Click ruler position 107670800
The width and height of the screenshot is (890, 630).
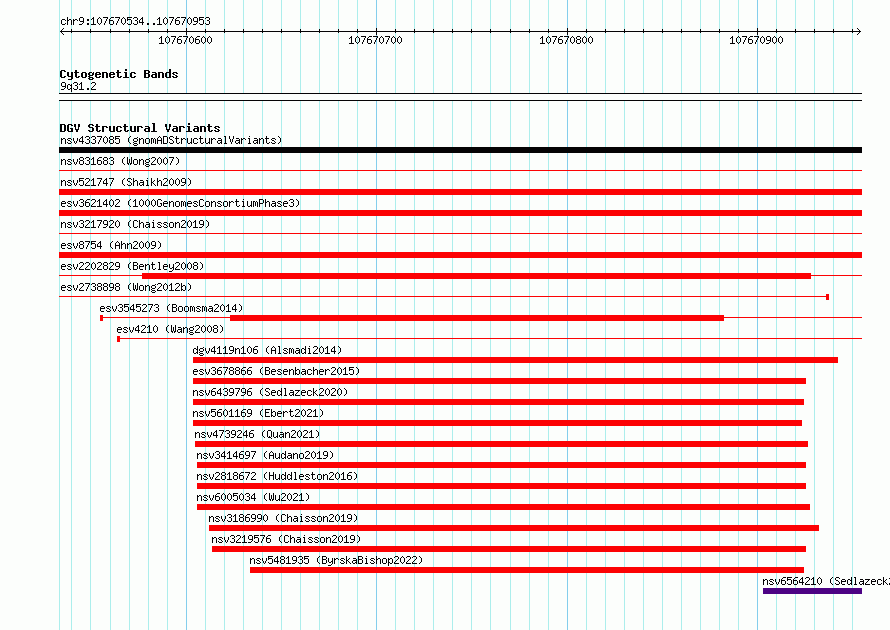566,40
